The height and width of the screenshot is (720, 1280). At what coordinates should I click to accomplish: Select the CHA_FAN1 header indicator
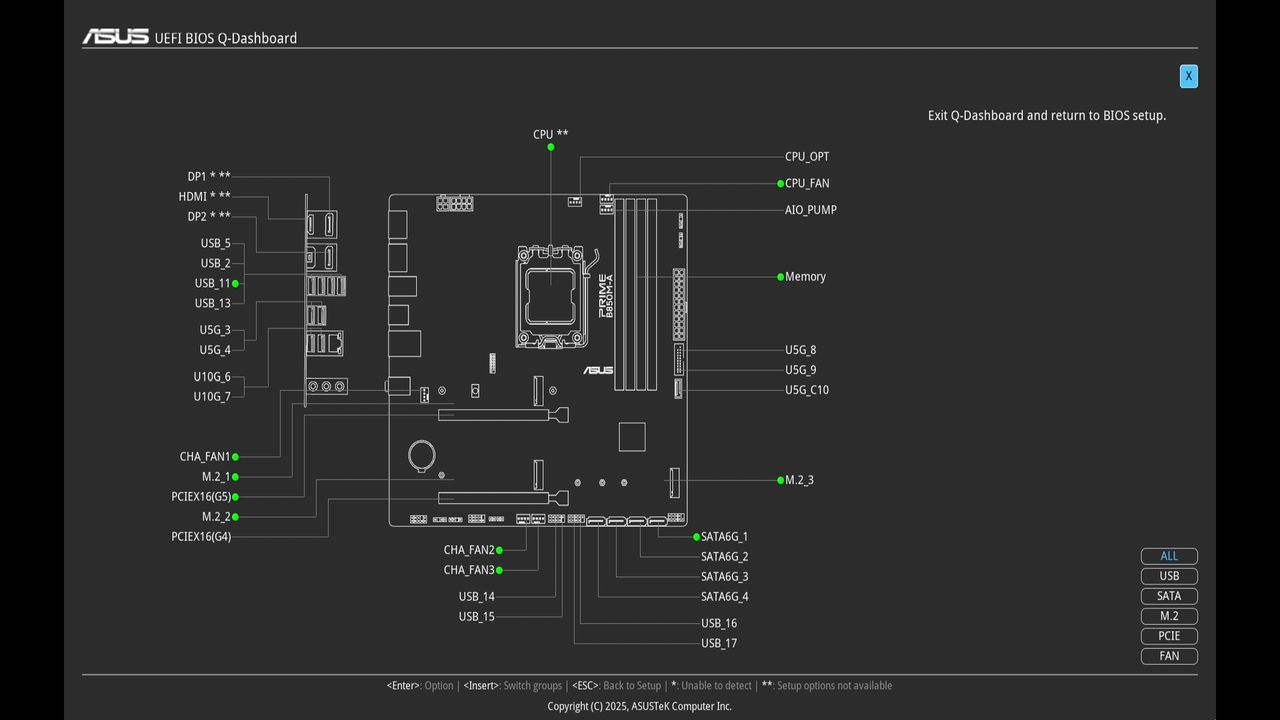point(236,456)
